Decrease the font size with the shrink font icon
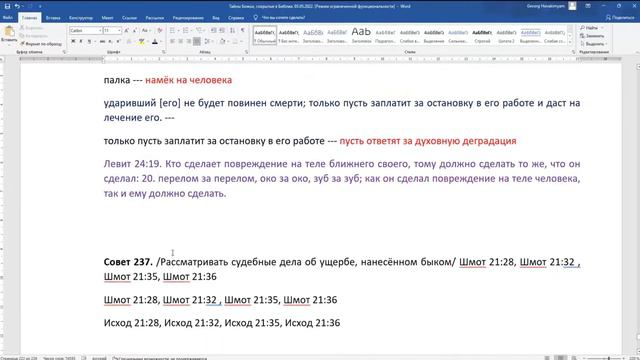 135,31
